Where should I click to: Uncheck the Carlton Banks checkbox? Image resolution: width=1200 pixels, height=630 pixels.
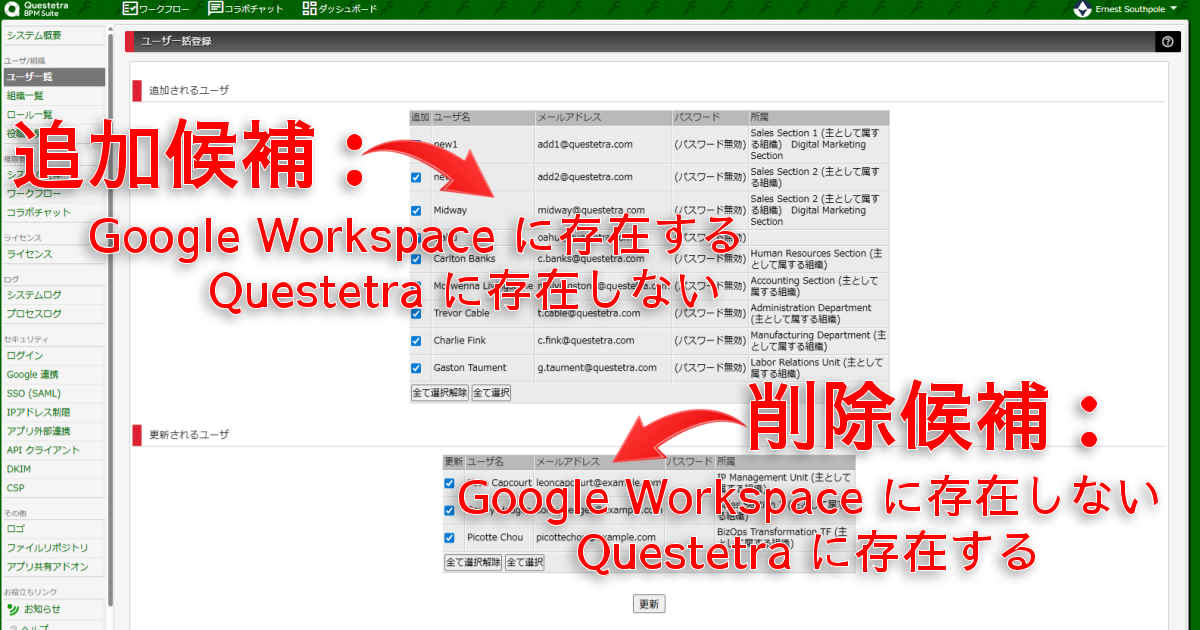click(416, 259)
